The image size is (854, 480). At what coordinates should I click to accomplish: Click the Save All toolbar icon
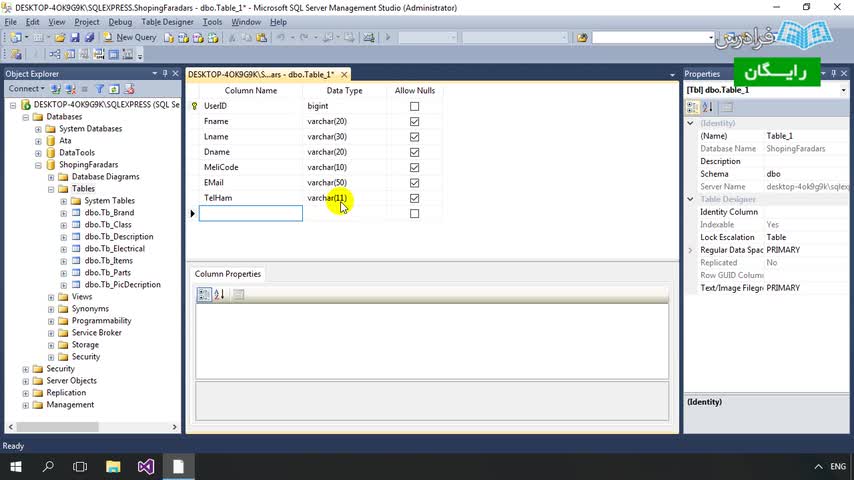(x=89, y=38)
